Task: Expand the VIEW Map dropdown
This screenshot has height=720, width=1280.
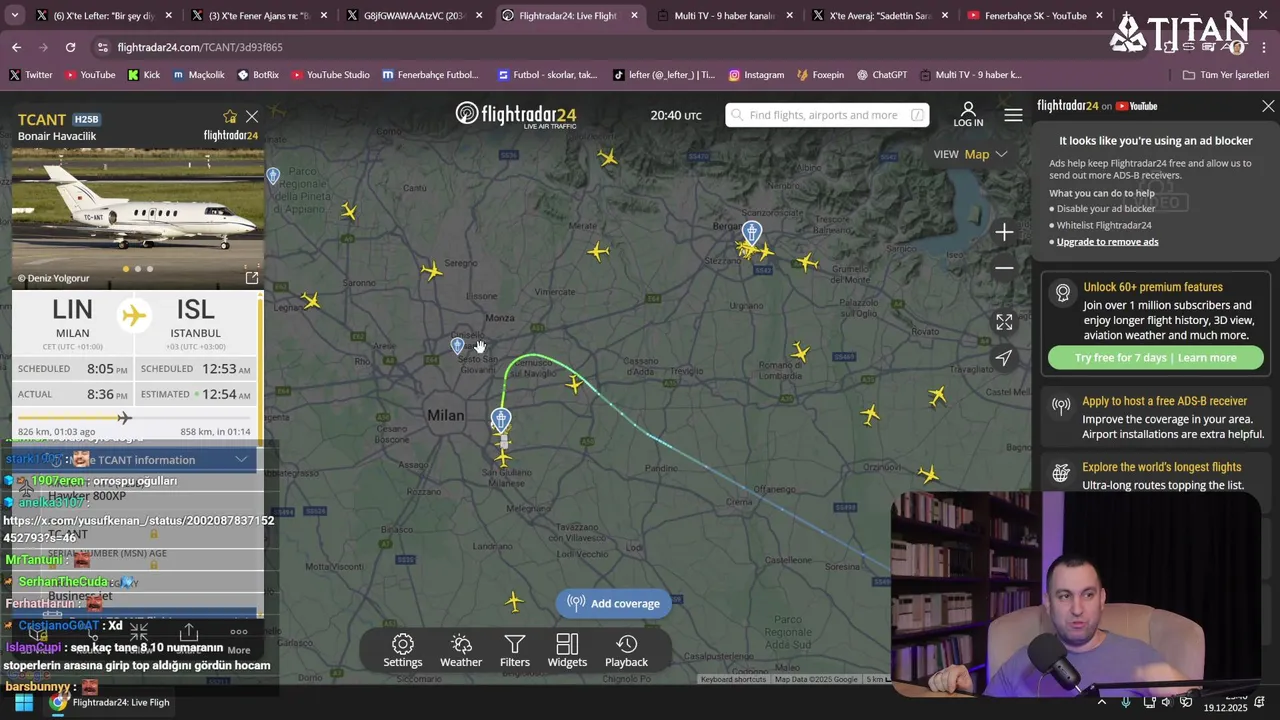Action: click(970, 154)
